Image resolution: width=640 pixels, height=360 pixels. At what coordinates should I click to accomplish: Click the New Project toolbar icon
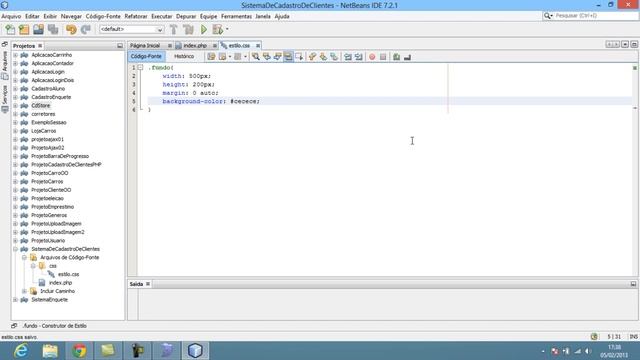[24, 29]
